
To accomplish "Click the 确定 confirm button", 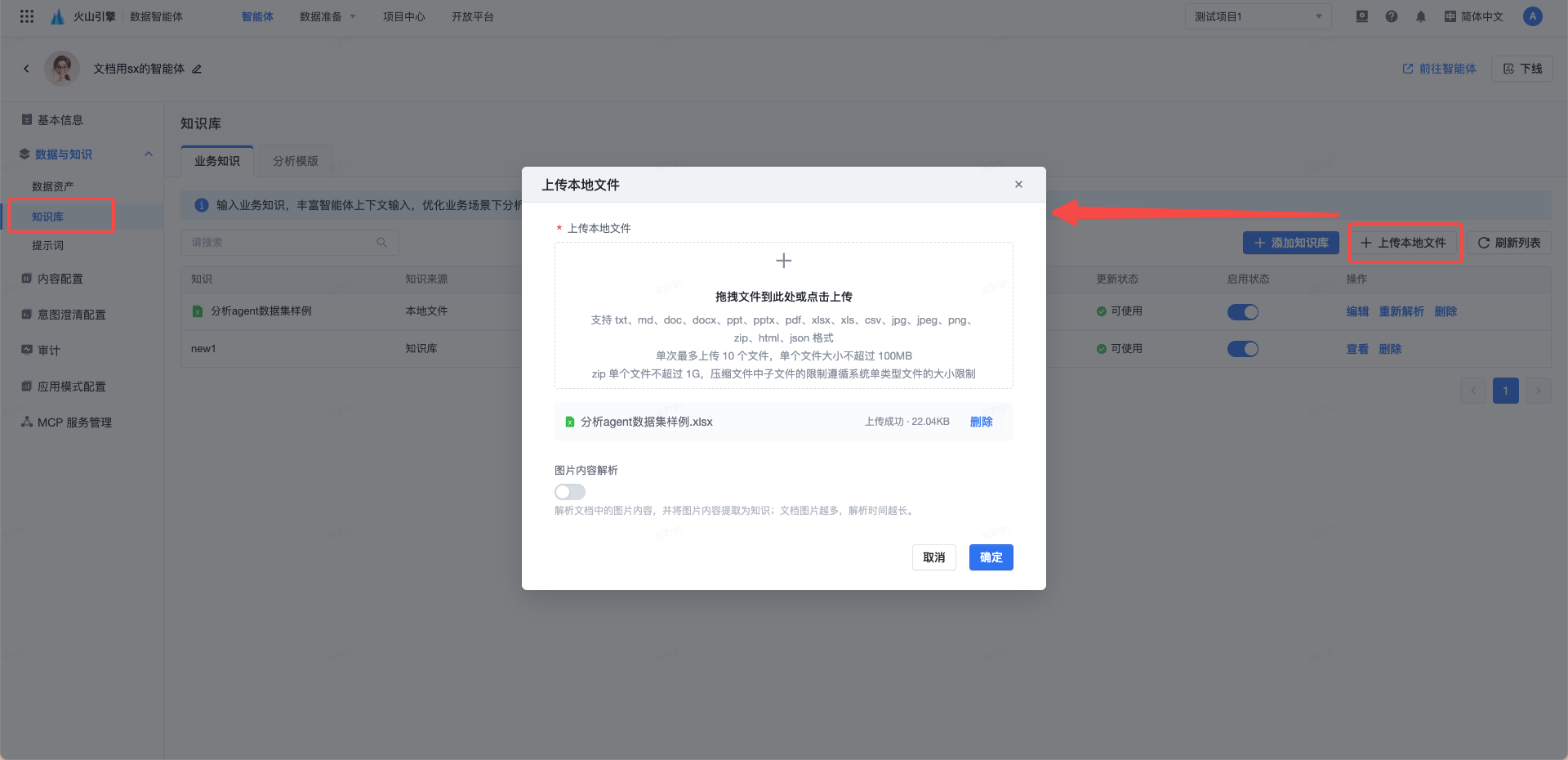I will [991, 557].
